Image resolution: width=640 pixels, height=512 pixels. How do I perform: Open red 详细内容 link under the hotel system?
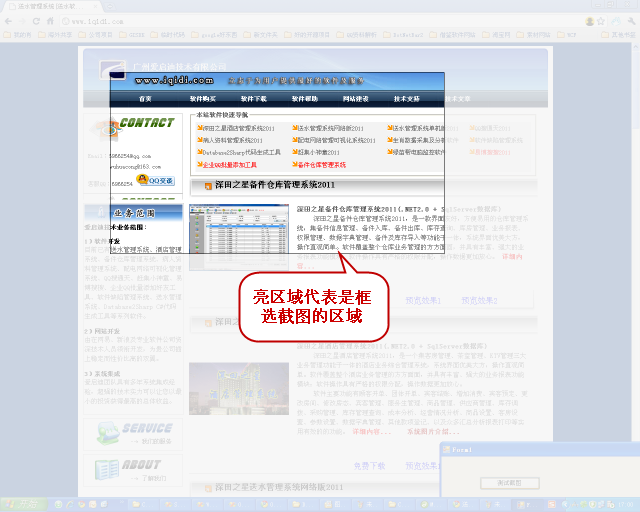coord(371,432)
